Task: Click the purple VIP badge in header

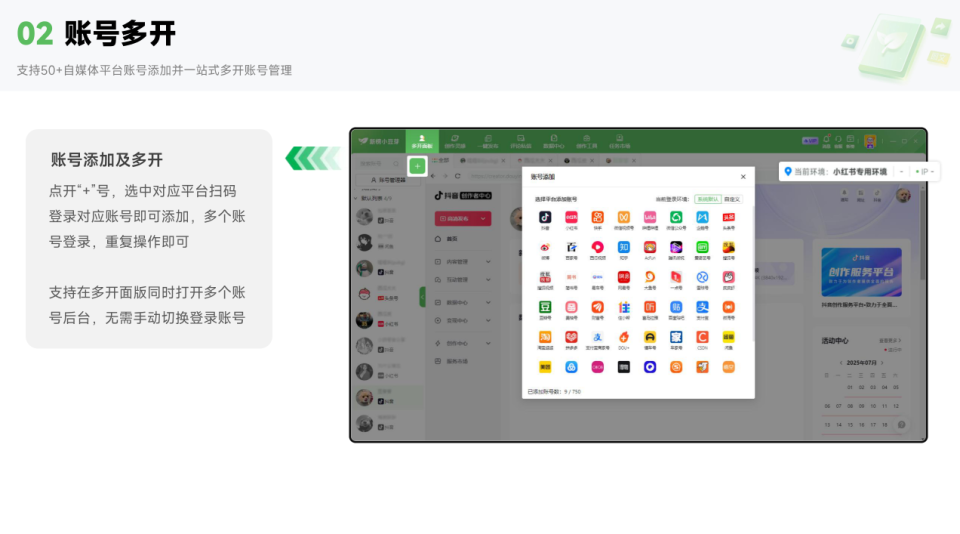Action: point(809,141)
